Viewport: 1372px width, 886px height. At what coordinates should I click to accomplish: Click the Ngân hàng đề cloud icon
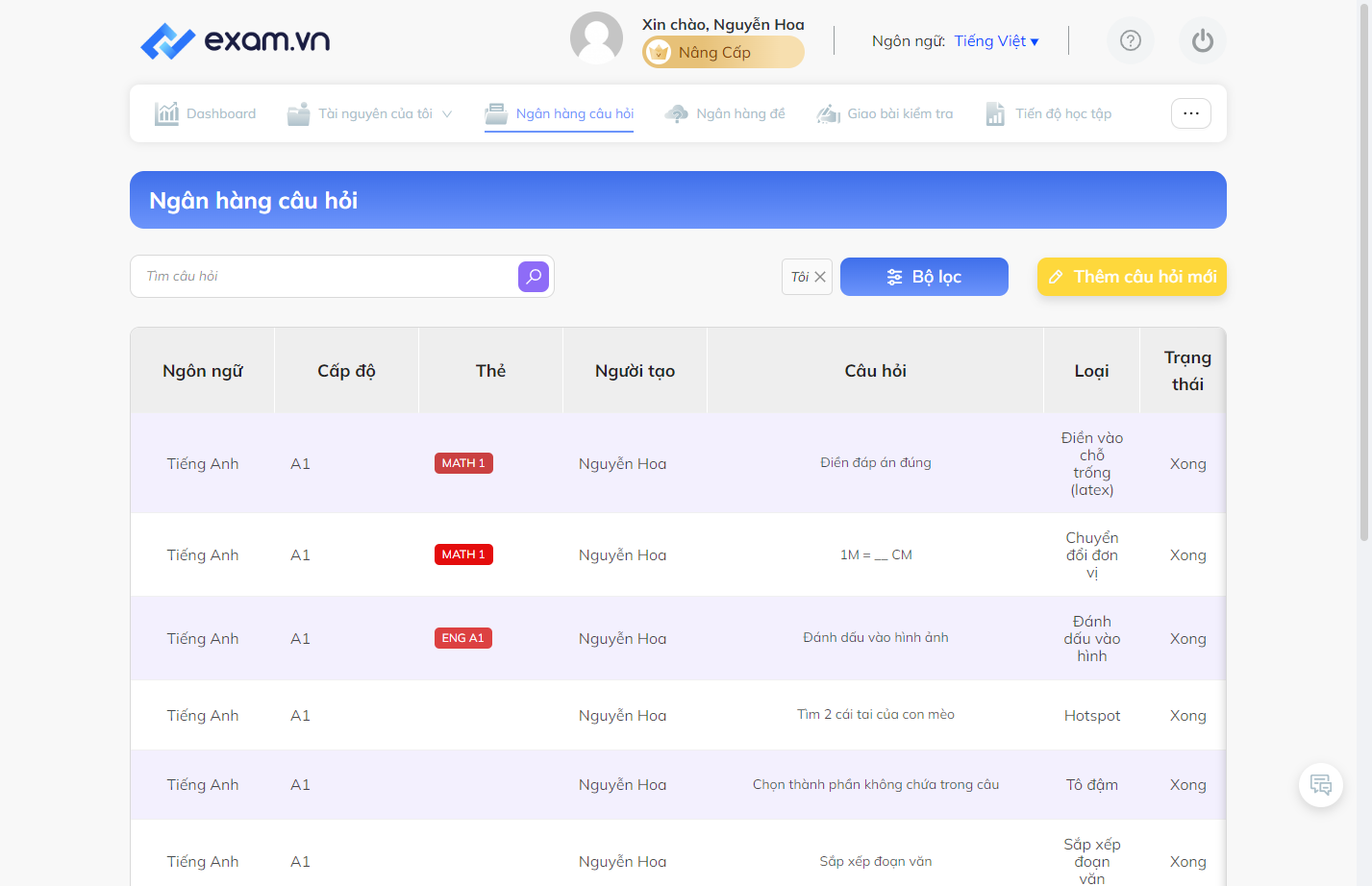pyautogui.click(x=677, y=113)
